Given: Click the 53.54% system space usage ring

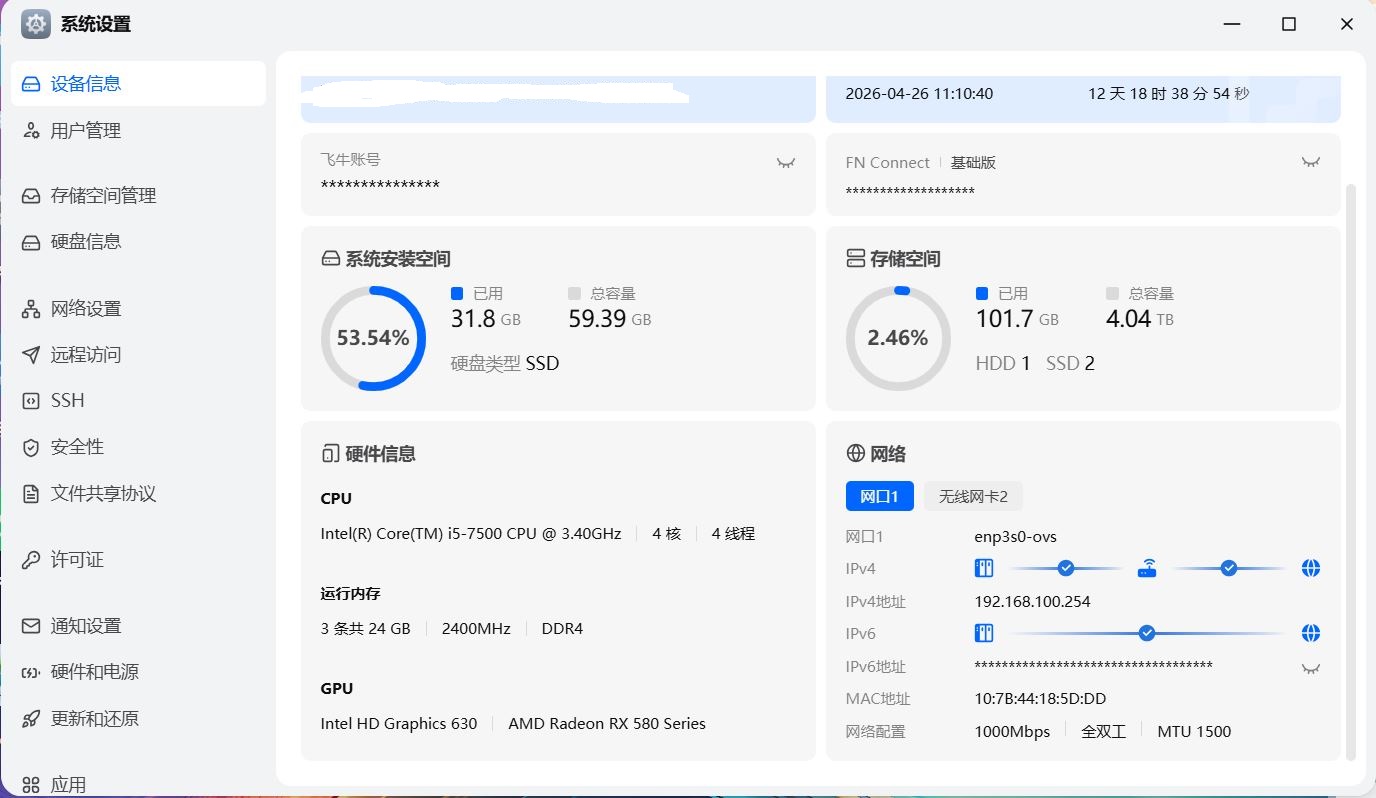Looking at the screenshot, I should pyautogui.click(x=373, y=338).
